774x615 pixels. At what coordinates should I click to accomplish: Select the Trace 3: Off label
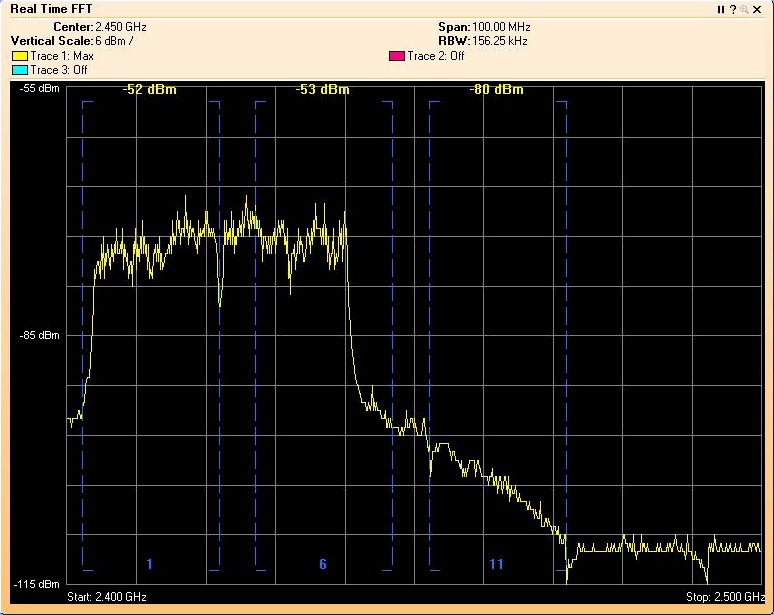pos(59,70)
